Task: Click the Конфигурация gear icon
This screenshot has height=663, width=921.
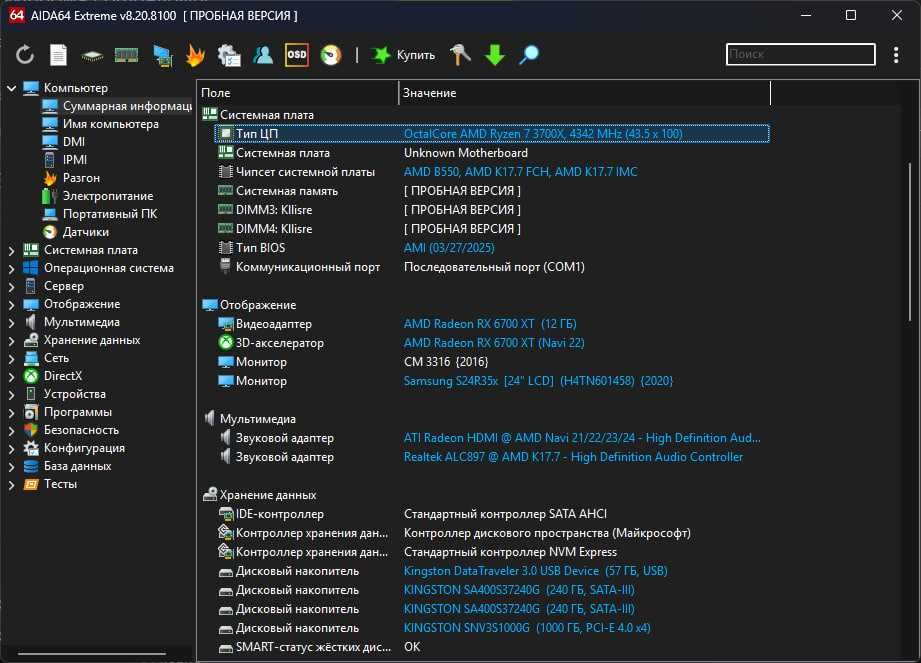Action: point(31,448)
